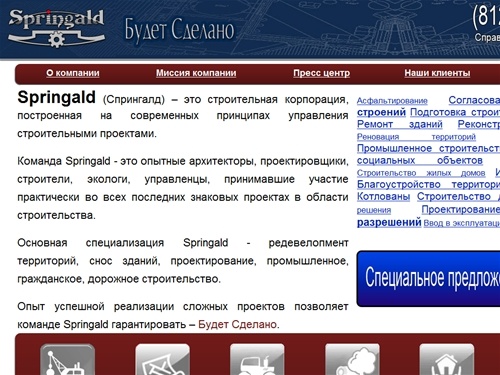Open the Наши клиенты menu item
This screenshot has width=500, height=375.
(x=437, y=73)
